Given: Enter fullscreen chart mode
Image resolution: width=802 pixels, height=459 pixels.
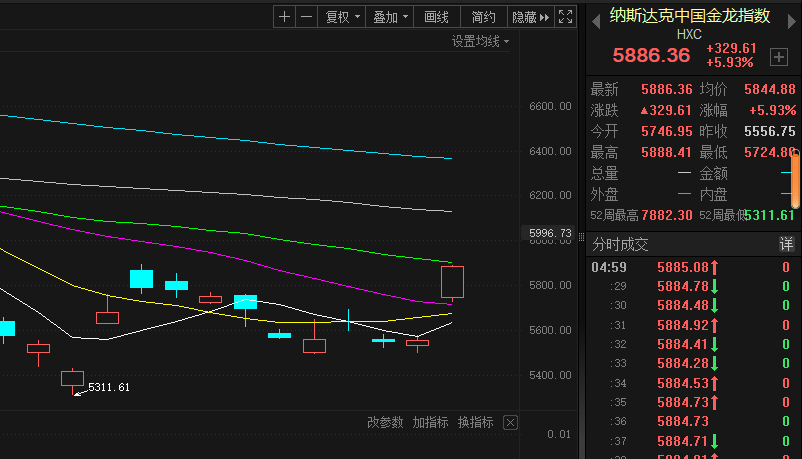Looking at the screenshot, I should [565, 17].
